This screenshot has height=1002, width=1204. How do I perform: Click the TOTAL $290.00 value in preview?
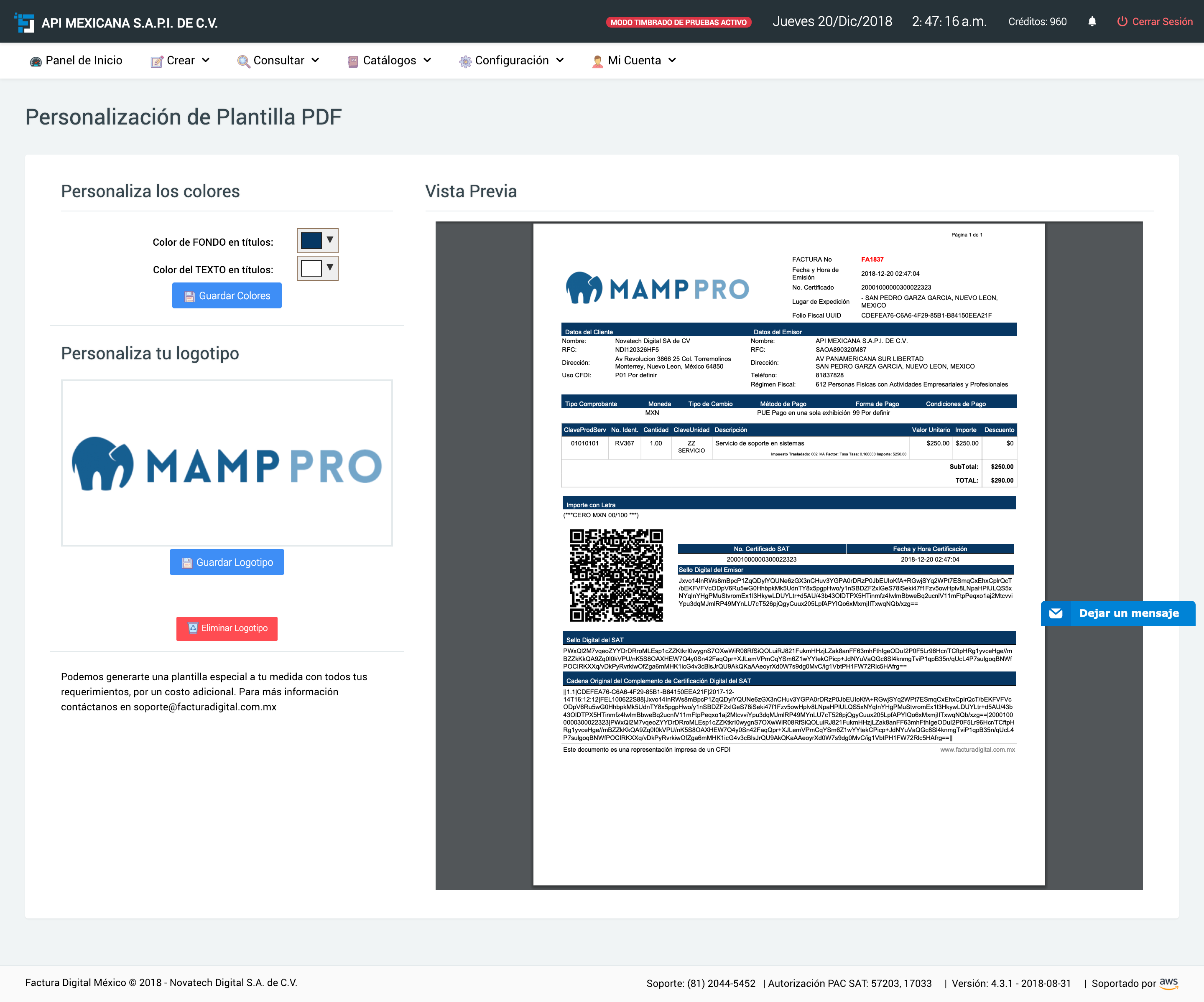[x=1002, y=481]
